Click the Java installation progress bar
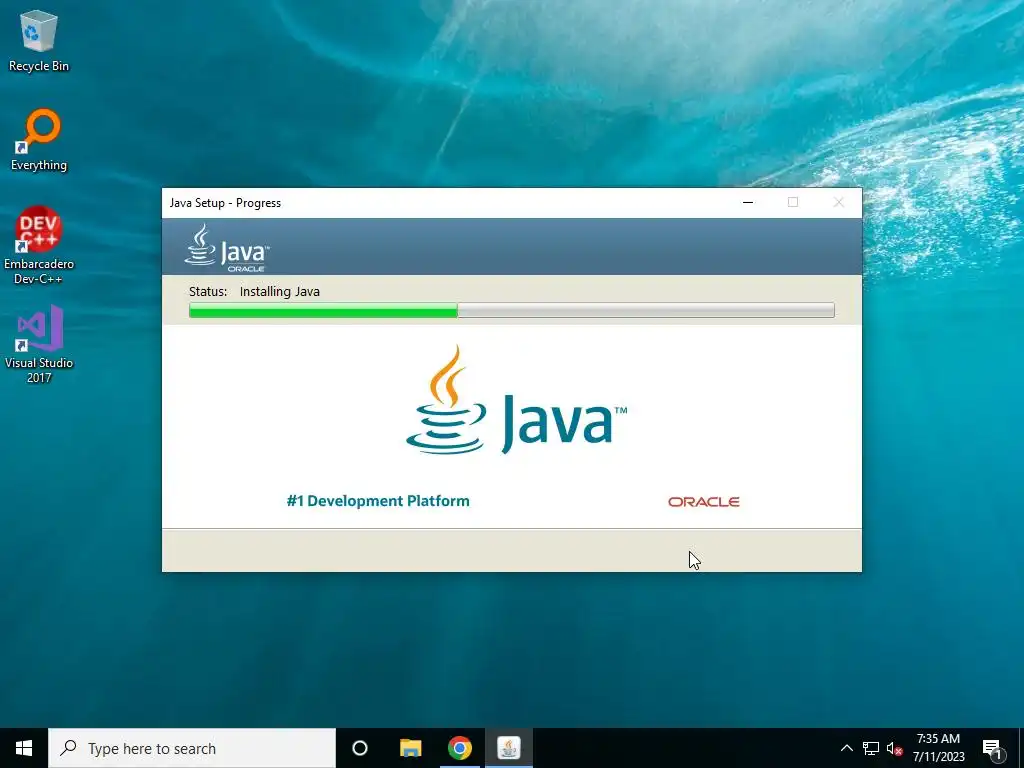The image size is (1024, 768). coord(511,310)
